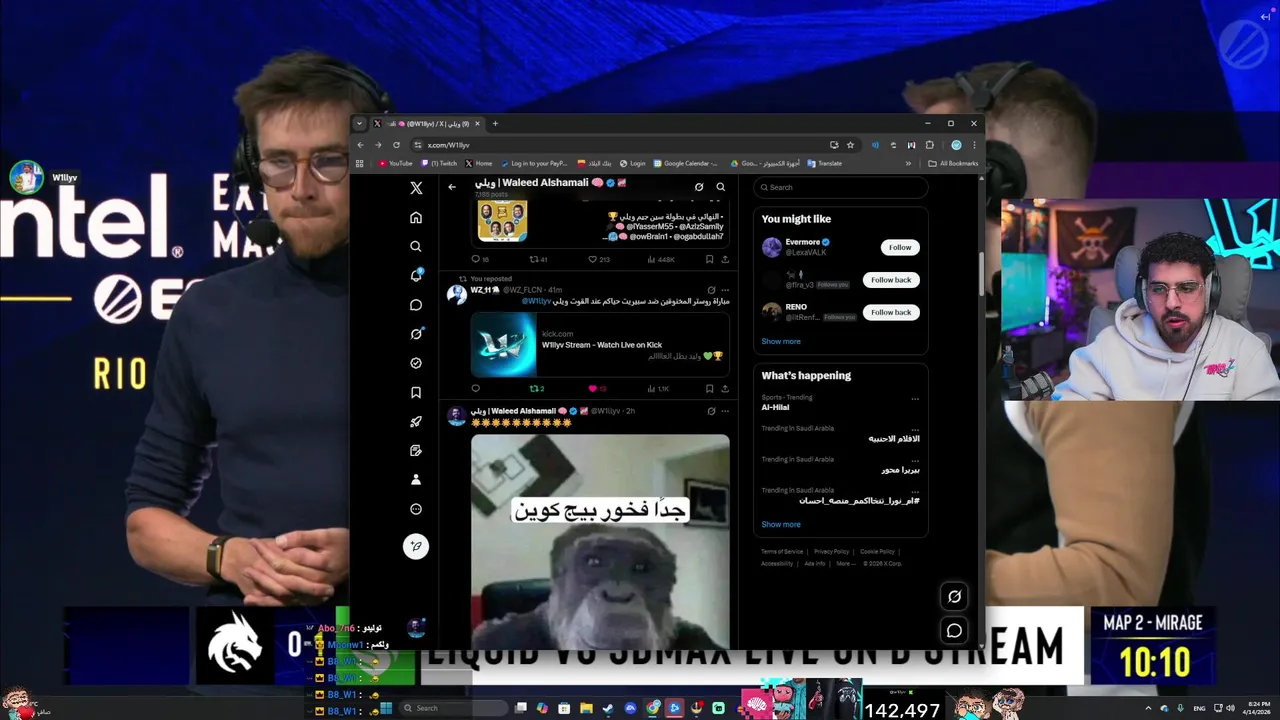Open Explore search in the X sidebar
Screen dimensions: 1280x720
[x=416, y=247]
